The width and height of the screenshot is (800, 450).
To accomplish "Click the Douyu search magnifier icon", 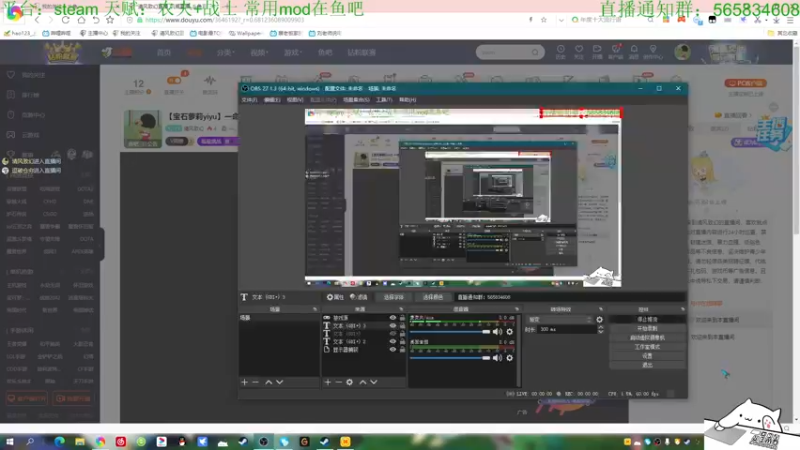I will [x=535, y=52].
